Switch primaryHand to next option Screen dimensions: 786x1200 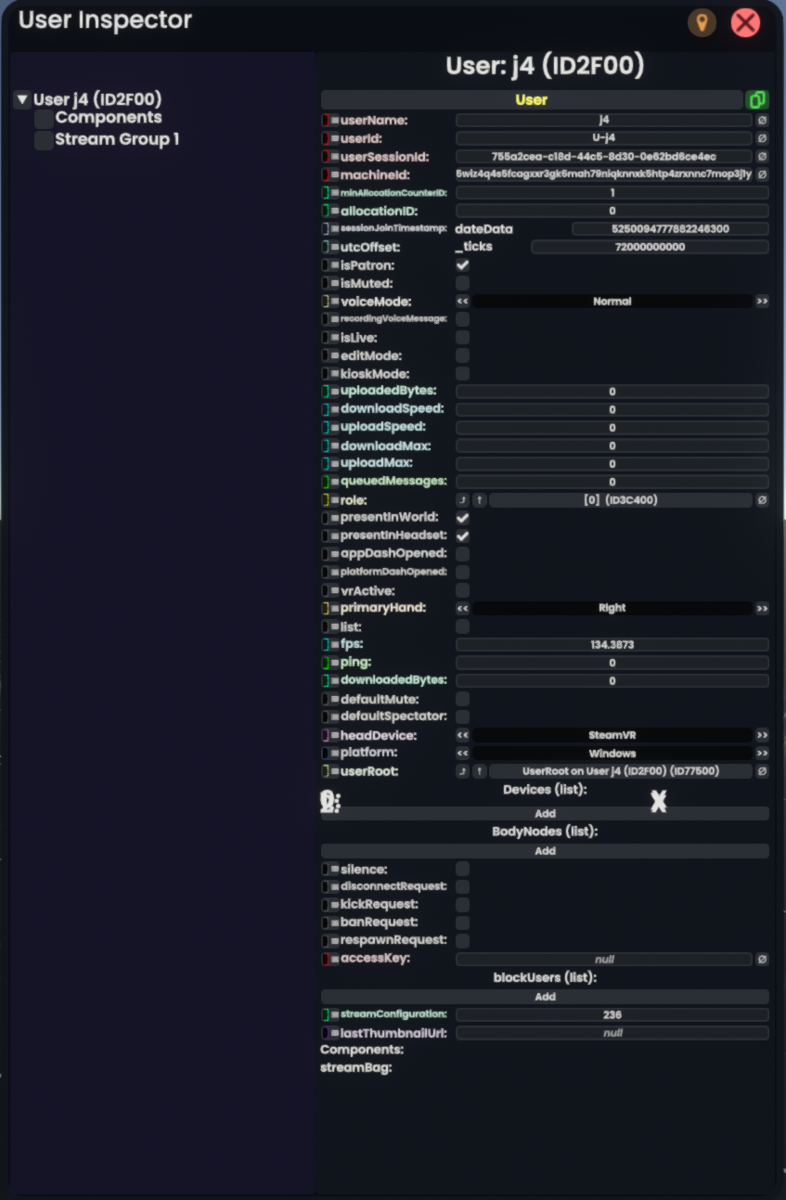click(x=762, y=608)
